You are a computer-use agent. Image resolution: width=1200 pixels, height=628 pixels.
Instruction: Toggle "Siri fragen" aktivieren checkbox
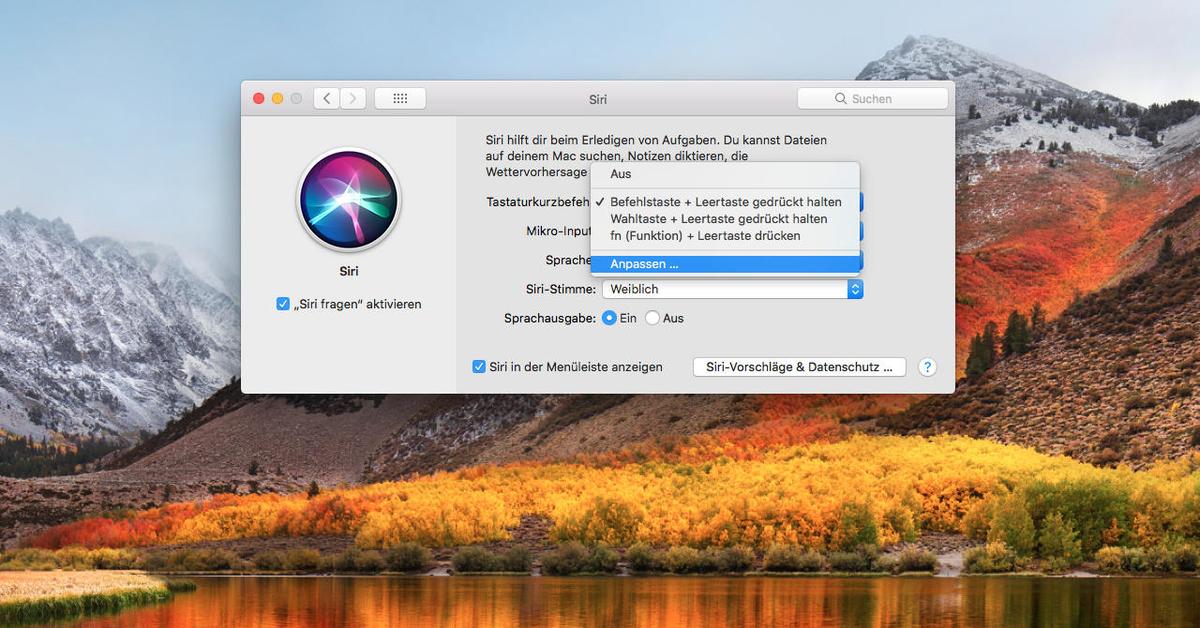[x=283, y=304]
